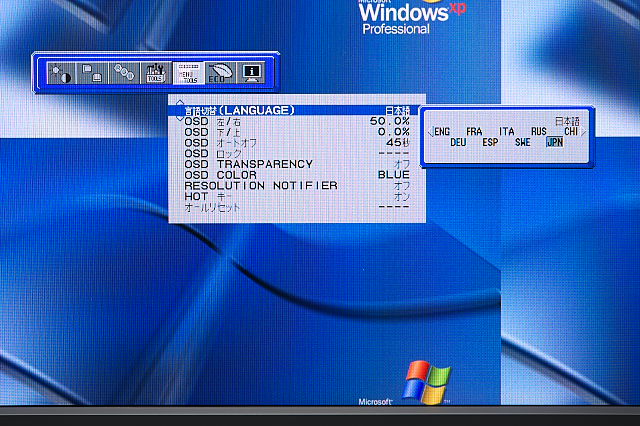640x426 pixels.
Task: Choose RUS in the language list
Action: [538, 131]
